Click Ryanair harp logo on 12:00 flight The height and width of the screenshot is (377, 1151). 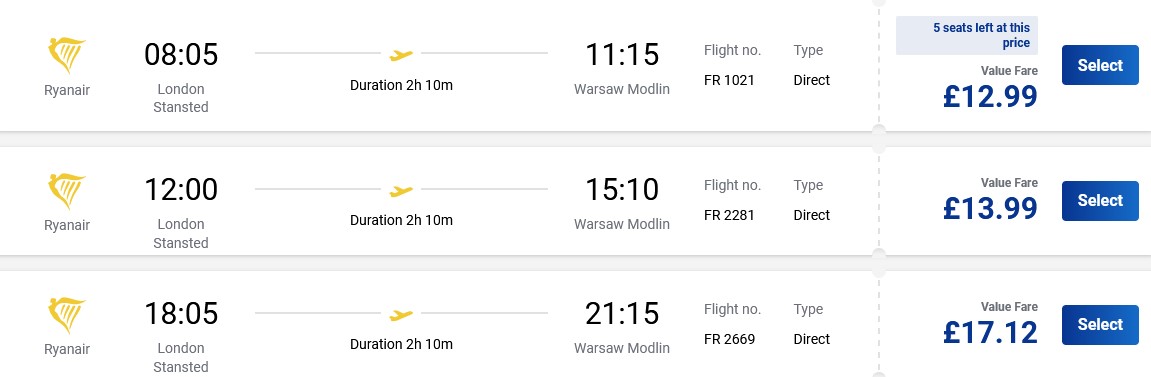click(67, 191)
